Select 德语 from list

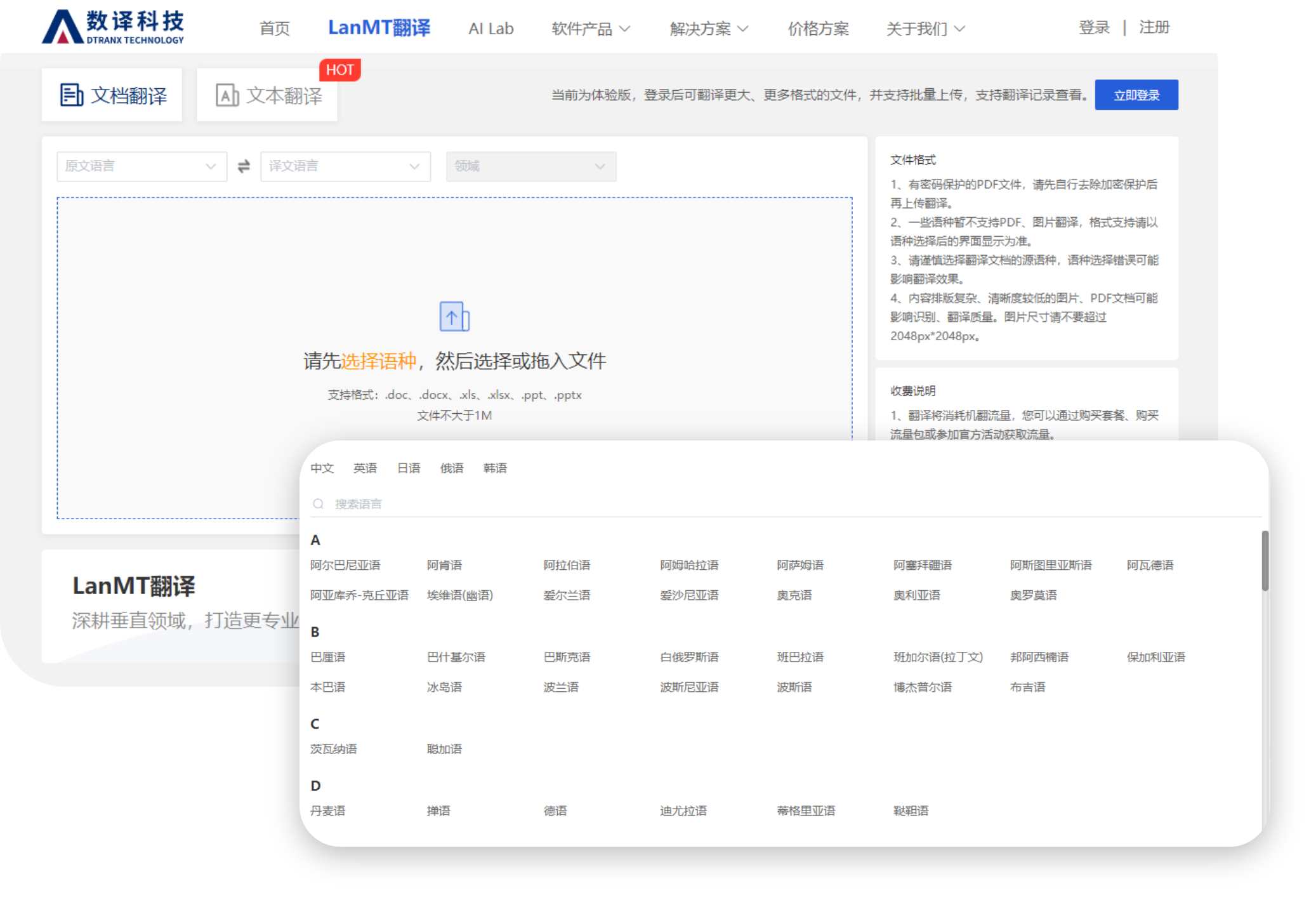coord(555,811)
